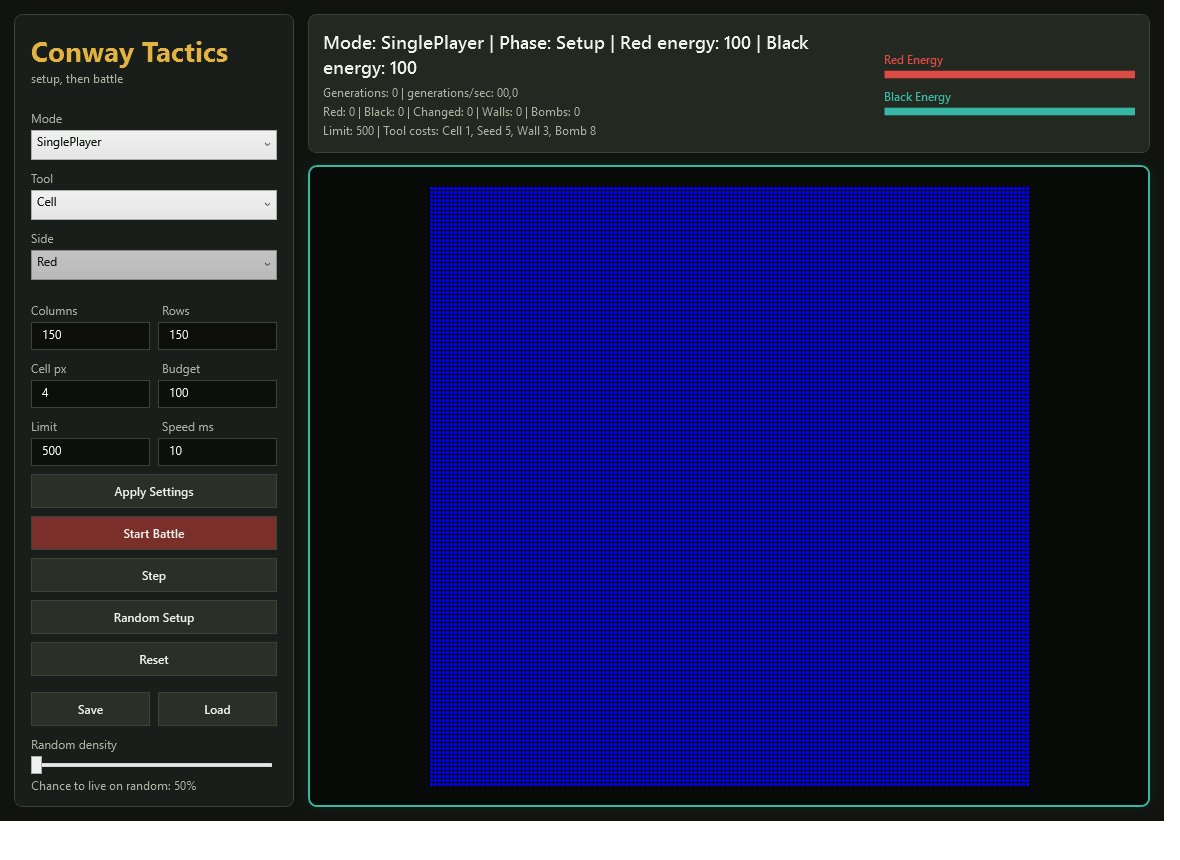Open the Mode dropdown showing SinglePlayer

154,144
